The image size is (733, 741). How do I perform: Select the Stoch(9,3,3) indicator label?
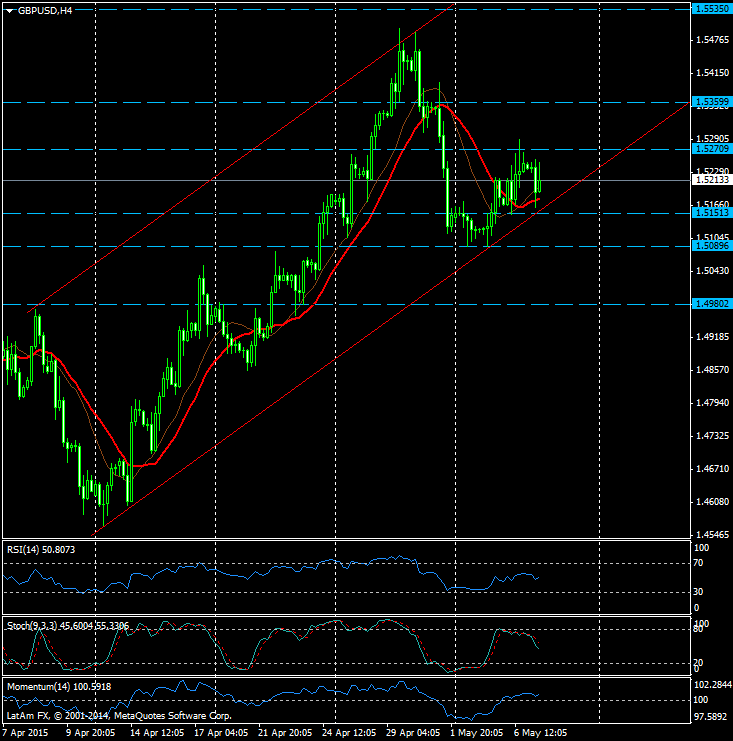(x=67, y=626)
